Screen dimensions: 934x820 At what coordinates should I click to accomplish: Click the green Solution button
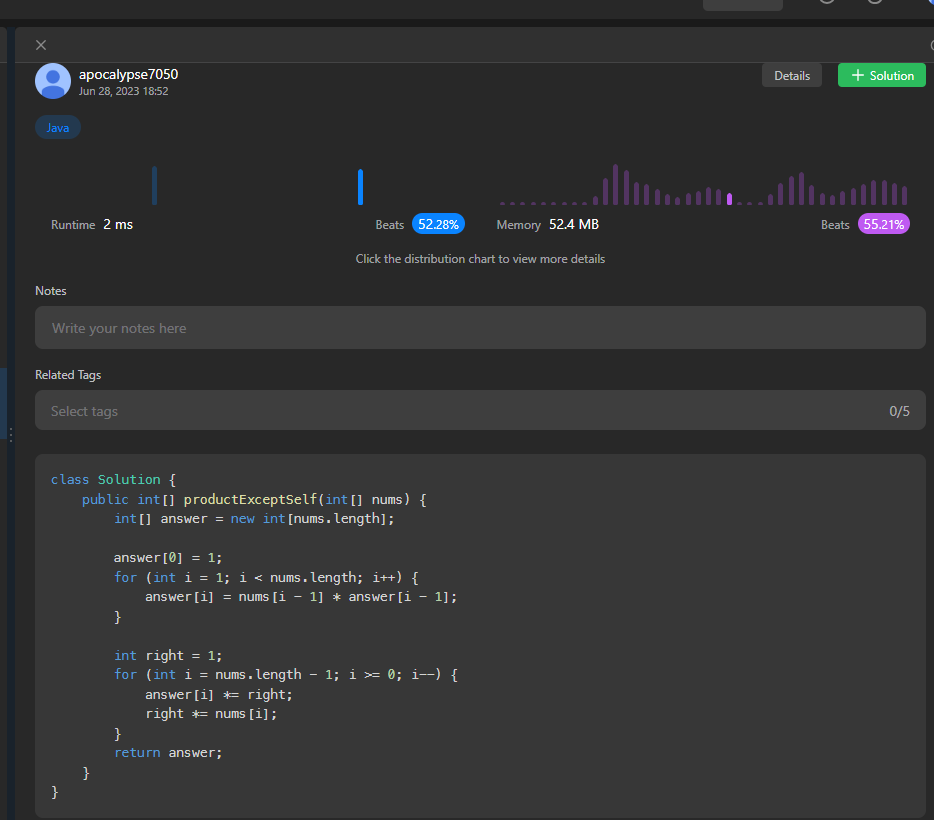tap(882, 76)
